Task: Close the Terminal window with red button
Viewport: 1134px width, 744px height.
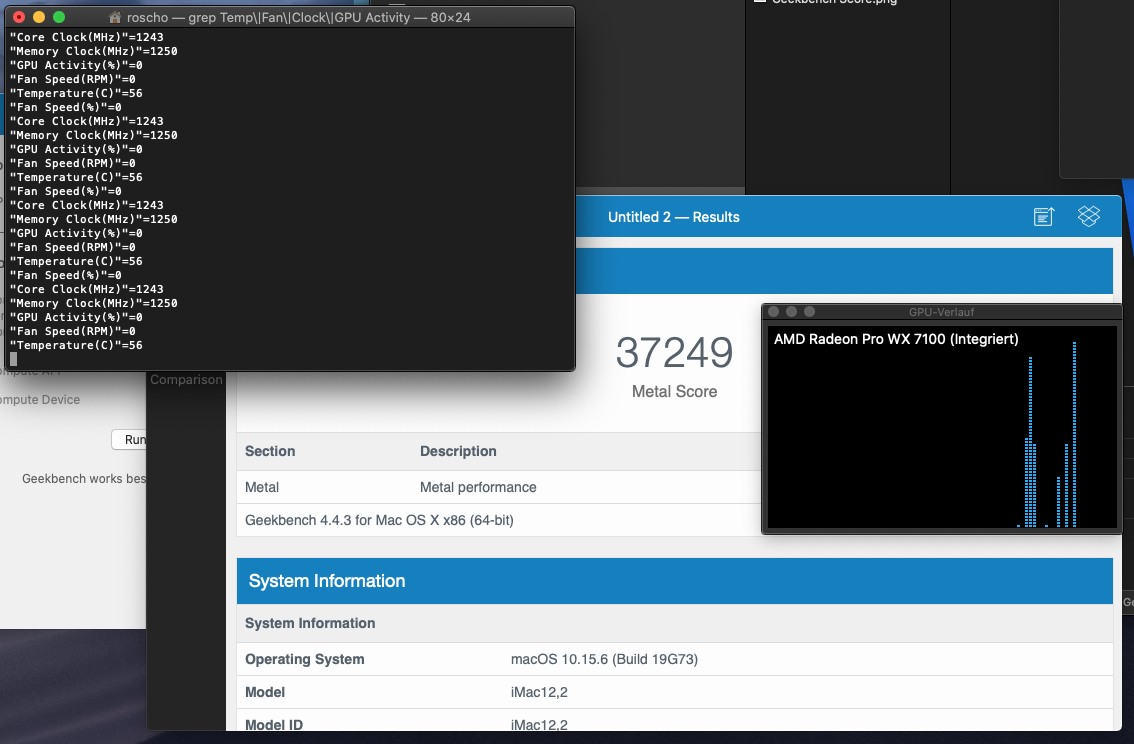Action: (20, 17)
